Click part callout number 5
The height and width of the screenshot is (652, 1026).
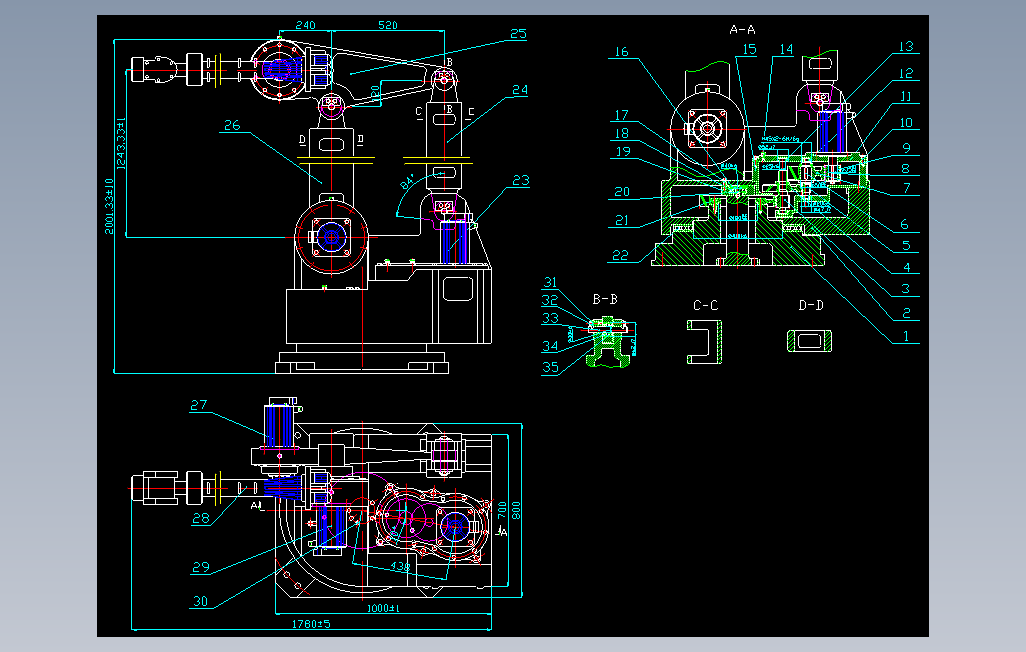(906, 245)
